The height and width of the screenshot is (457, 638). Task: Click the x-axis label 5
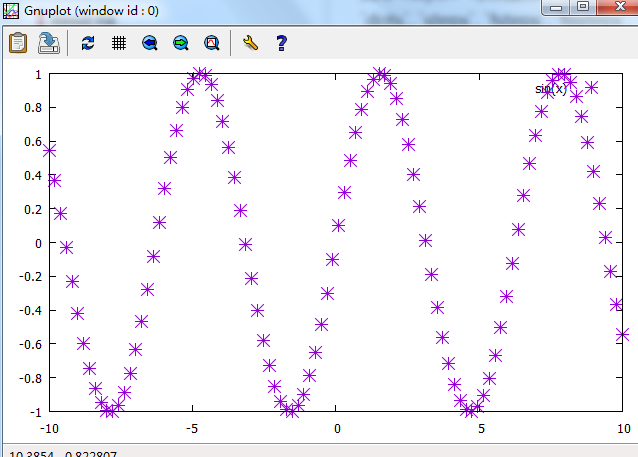click(x=481, y=429)
